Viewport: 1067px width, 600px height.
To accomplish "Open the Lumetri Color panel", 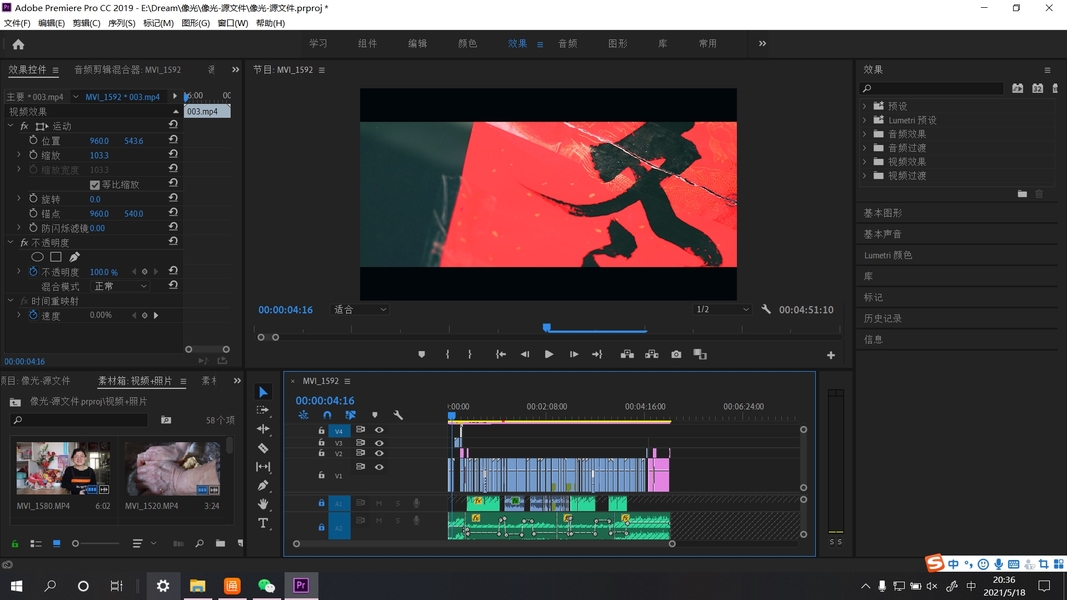I will point(888,255).
